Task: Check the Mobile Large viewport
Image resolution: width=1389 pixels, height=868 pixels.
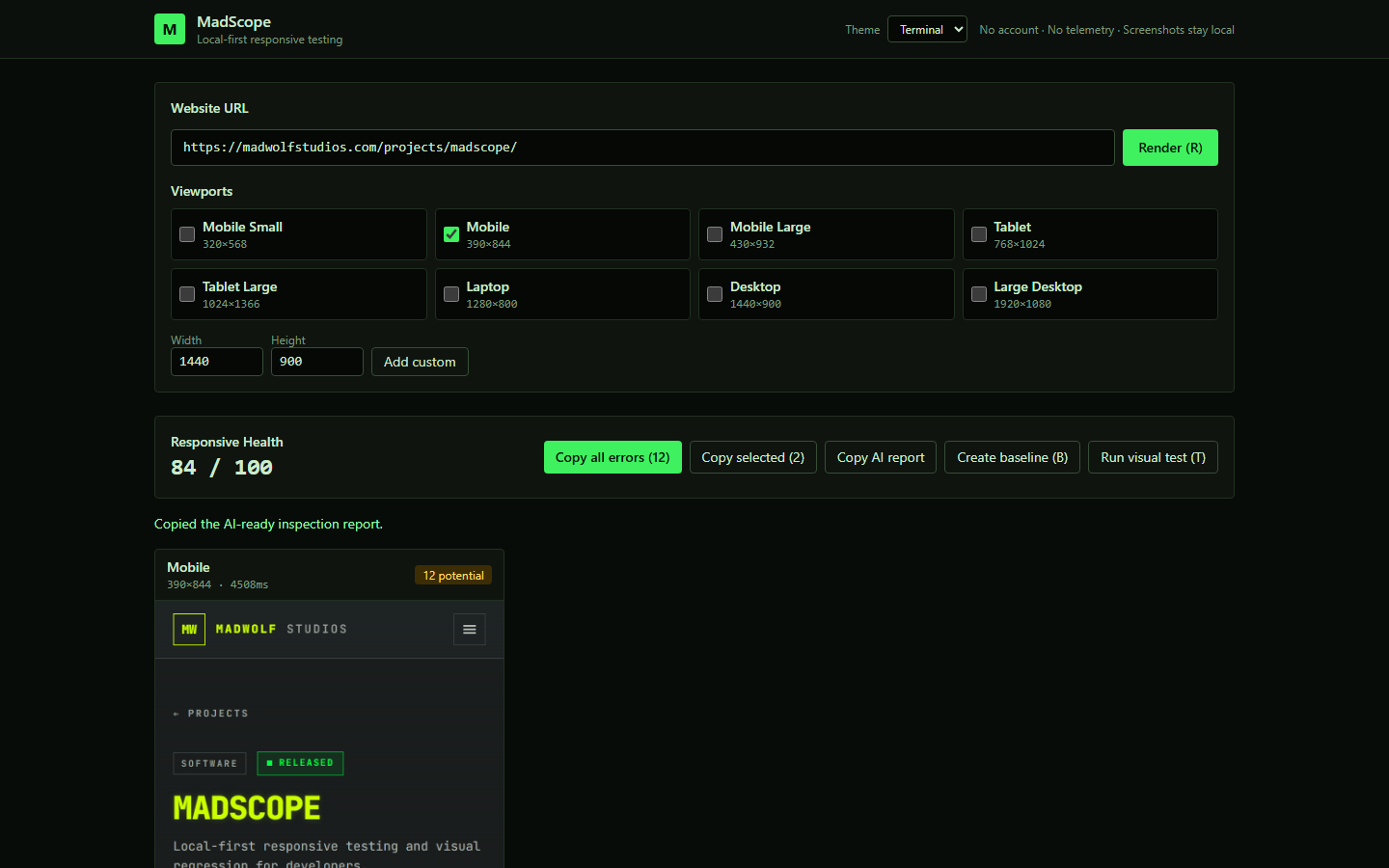Action: 715,234
